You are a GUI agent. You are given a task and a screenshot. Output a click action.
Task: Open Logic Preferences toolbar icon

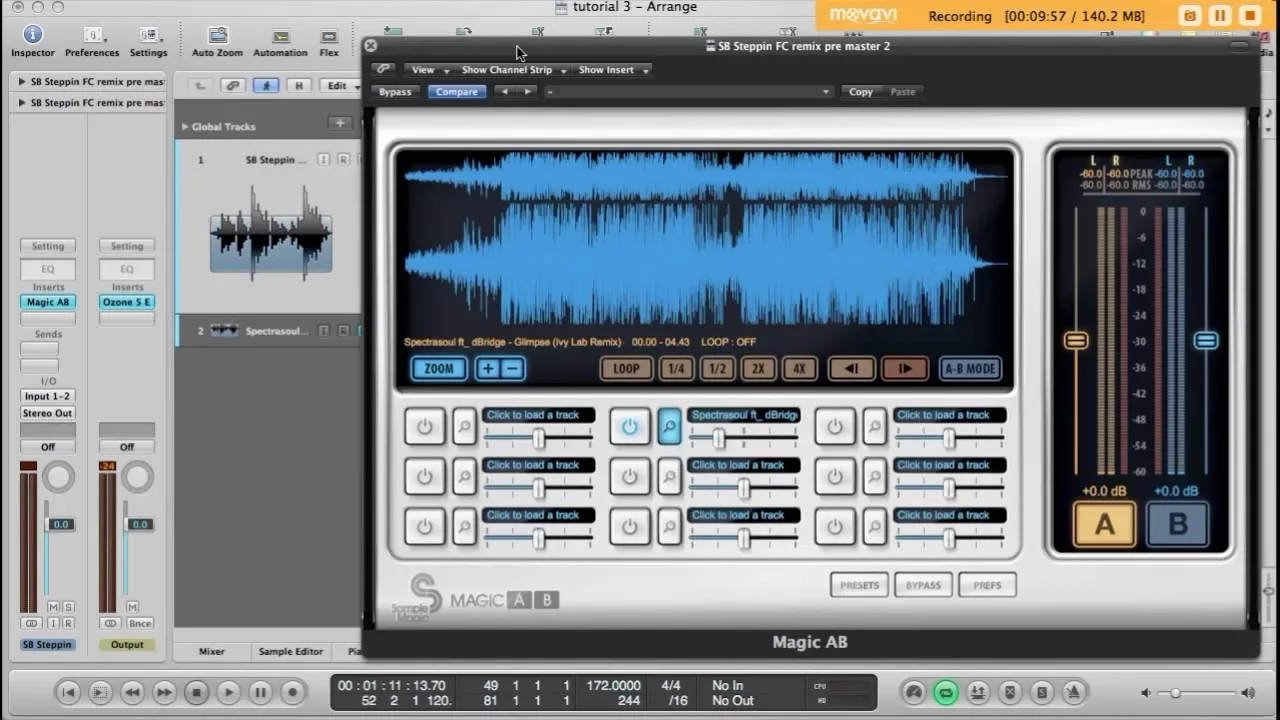pos(92,36)
